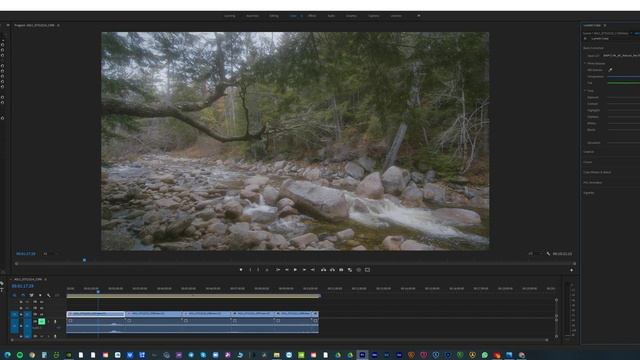Screen dimensions: 640x360
Task: Expand the Curves section in Lumetri
Action: click(587, 162)
